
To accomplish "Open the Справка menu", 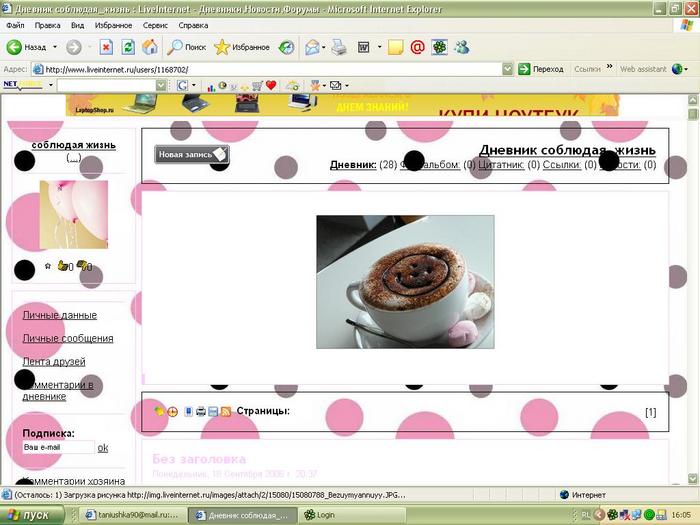I will point(193,25).
